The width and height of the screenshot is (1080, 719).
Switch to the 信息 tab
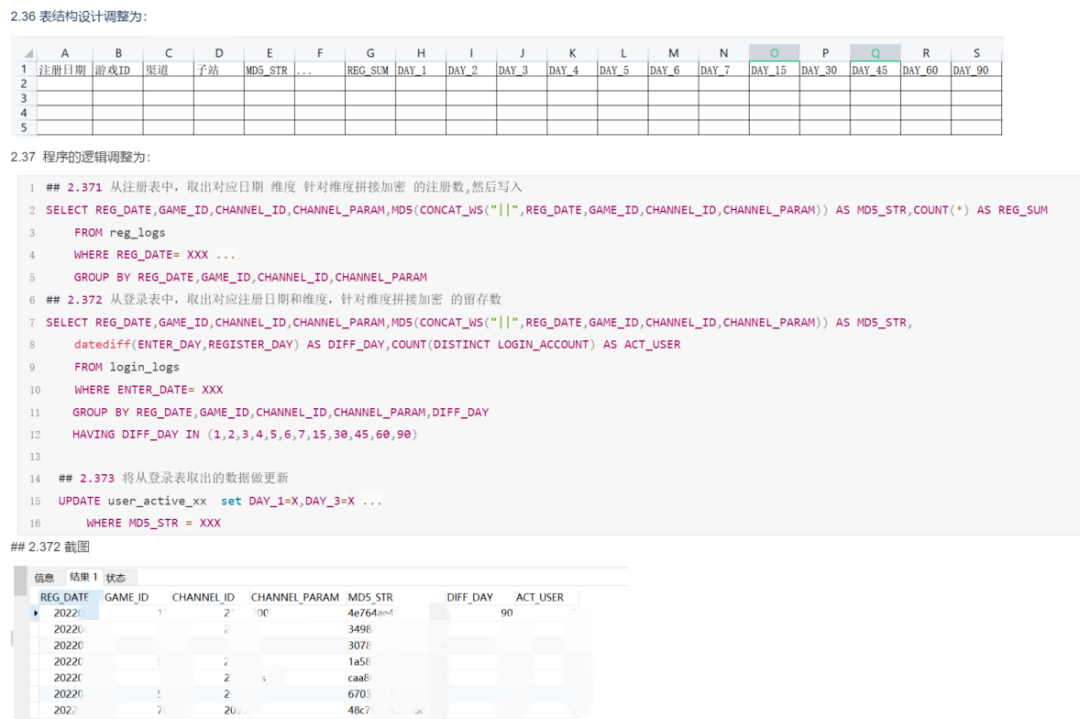pyautogui.click(x=44, y=577)
